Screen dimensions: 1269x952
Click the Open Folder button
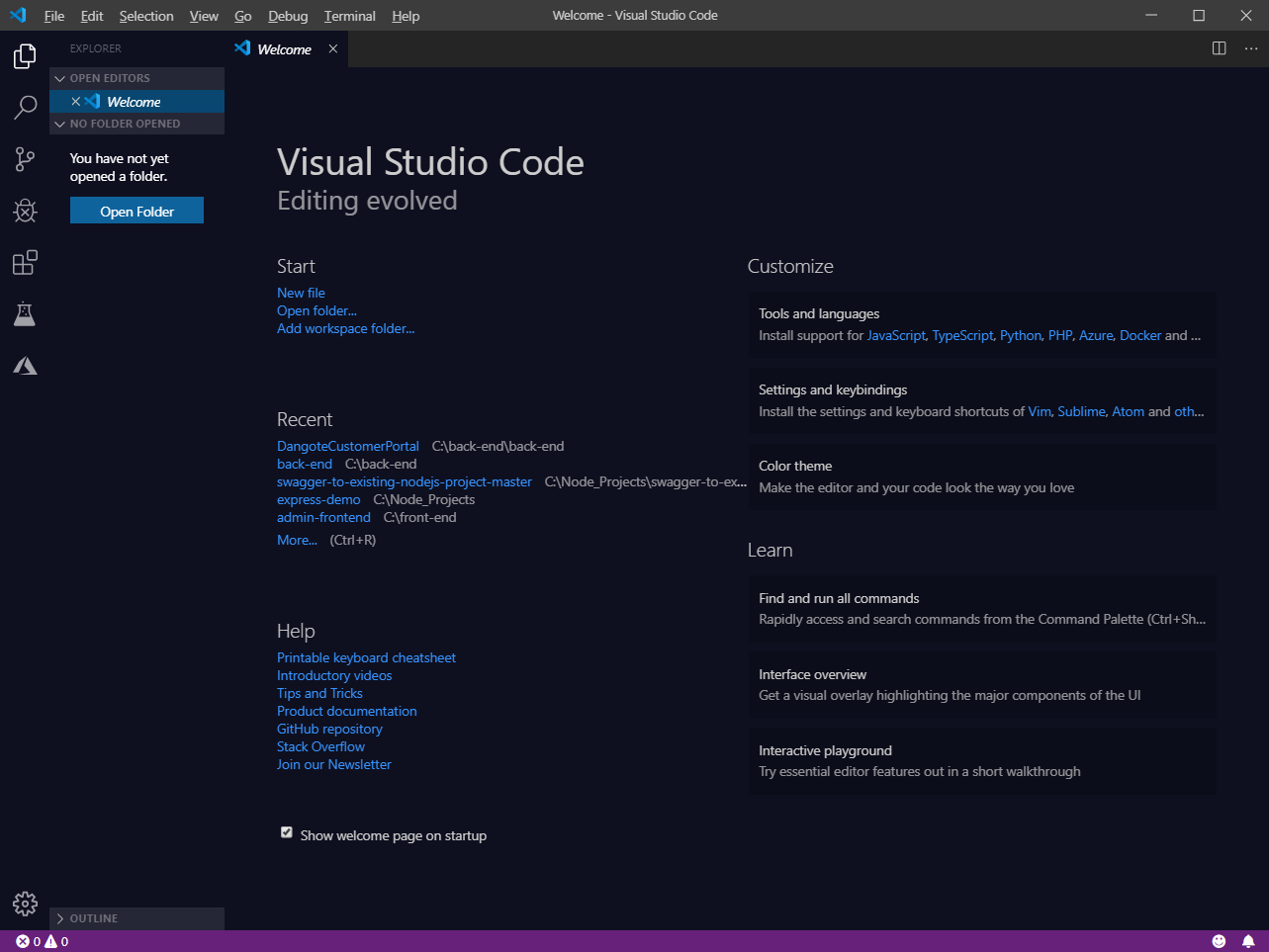click(x=136, y=210)
